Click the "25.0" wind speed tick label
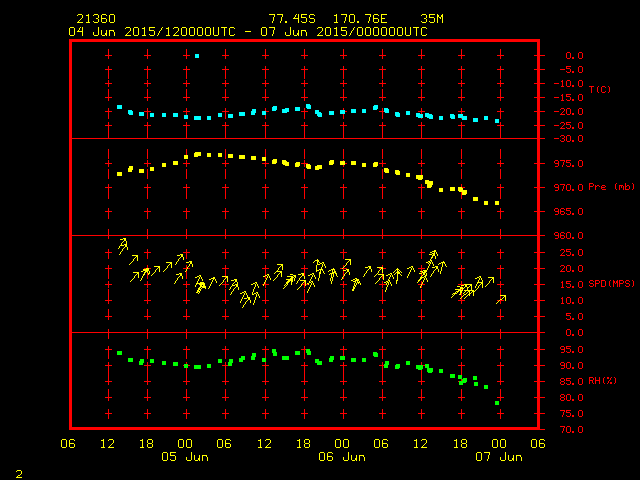This screenshot has width=640, height=480. point(571,253)
